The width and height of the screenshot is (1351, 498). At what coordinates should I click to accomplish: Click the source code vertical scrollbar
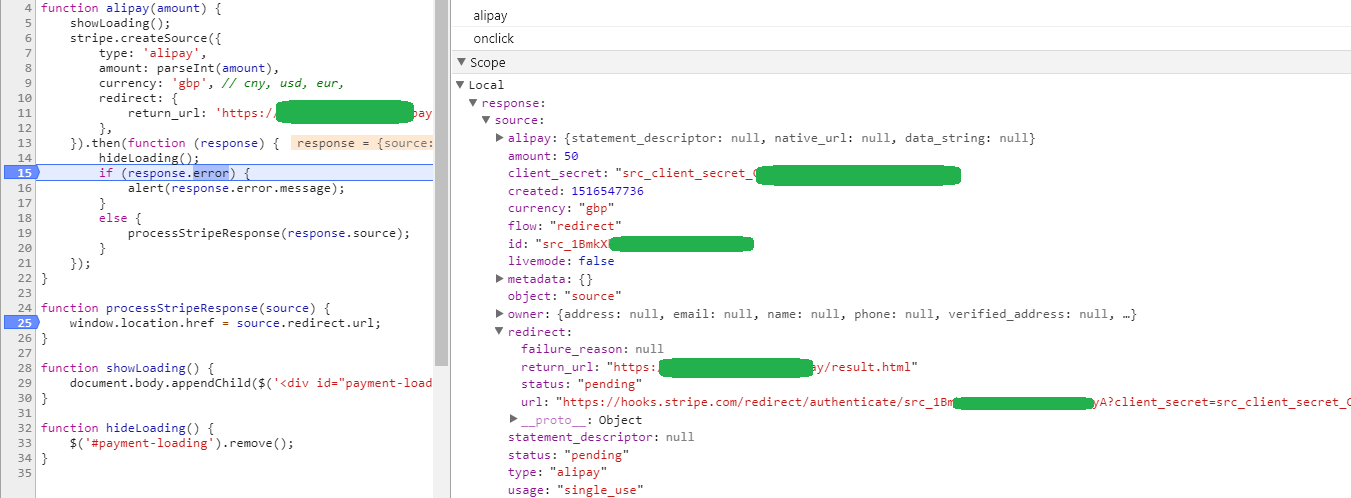click(441, 180)
